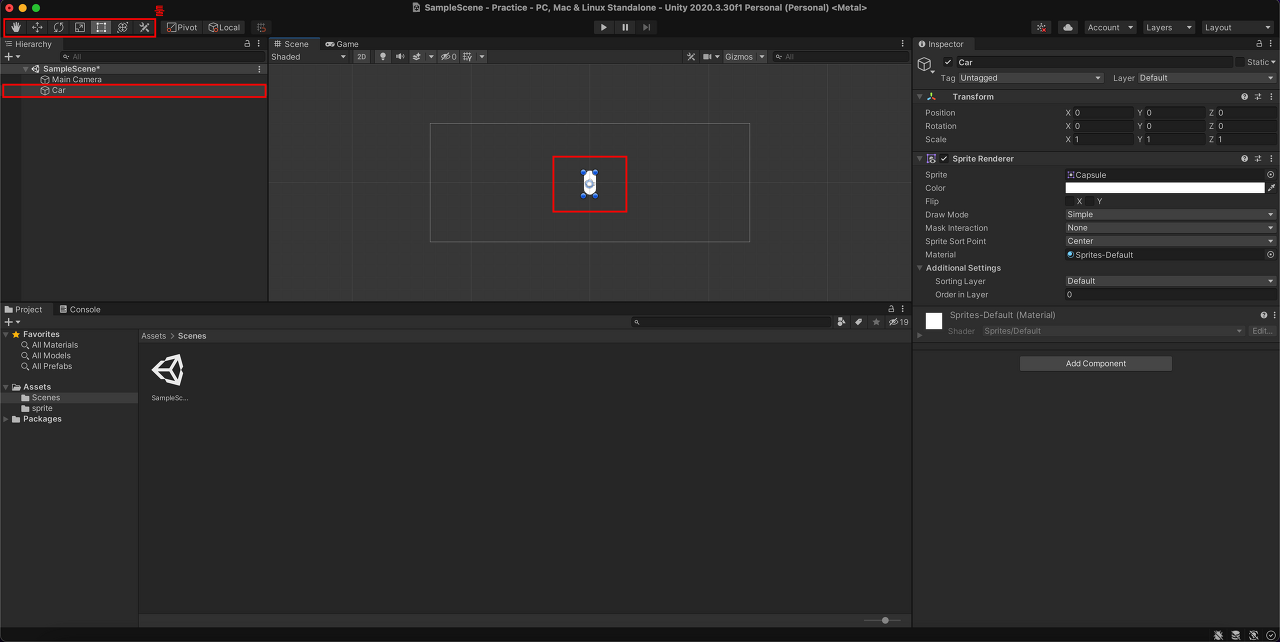This screenshot has width=1280, height=642.
Task: Switch to the Game tab
Action: (x=341, y=44)
